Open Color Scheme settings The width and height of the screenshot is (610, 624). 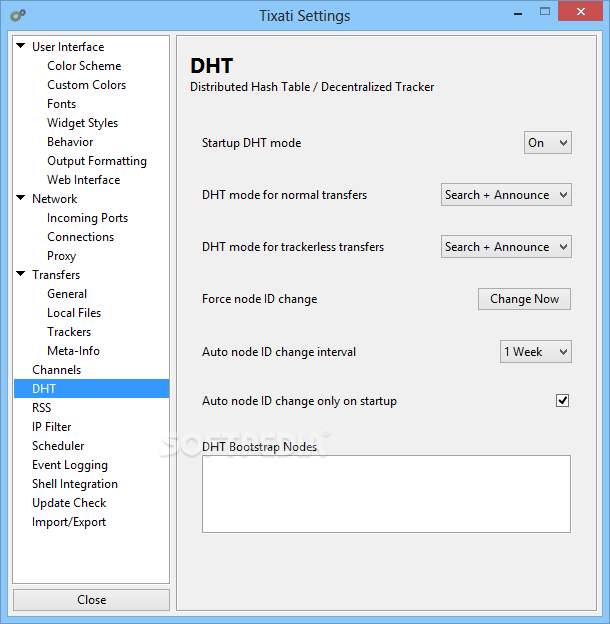click(x=84, y=66)
